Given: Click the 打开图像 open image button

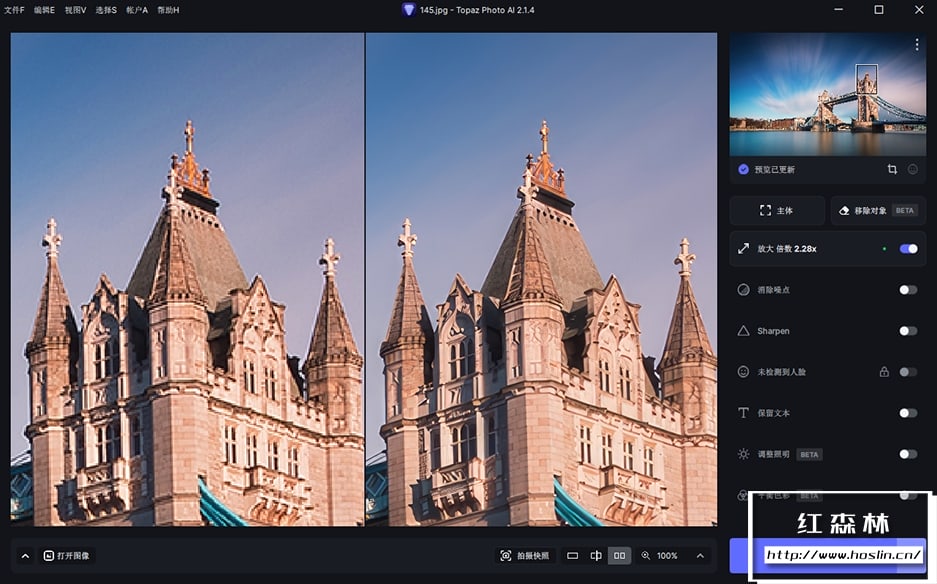Looking at the screenshot, I should (66, 556).
